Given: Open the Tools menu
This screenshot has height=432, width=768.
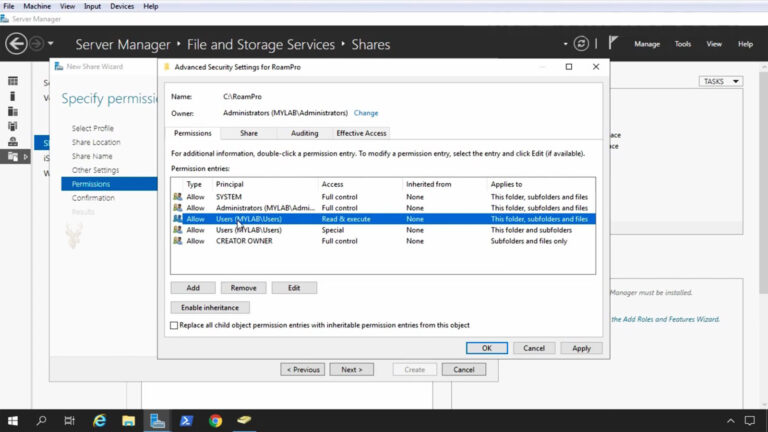Looking at the screenshot, I should tap(683, 44).
